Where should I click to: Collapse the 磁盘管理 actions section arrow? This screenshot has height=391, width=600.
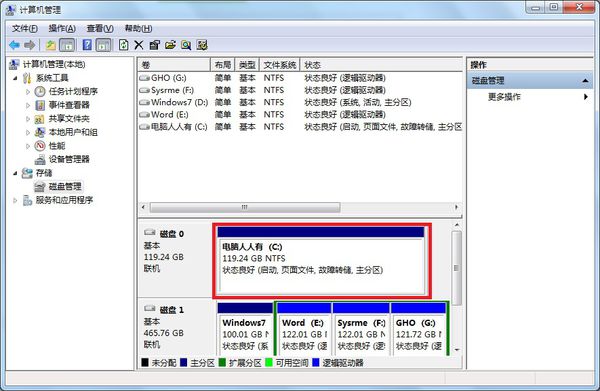coord(585,81)
